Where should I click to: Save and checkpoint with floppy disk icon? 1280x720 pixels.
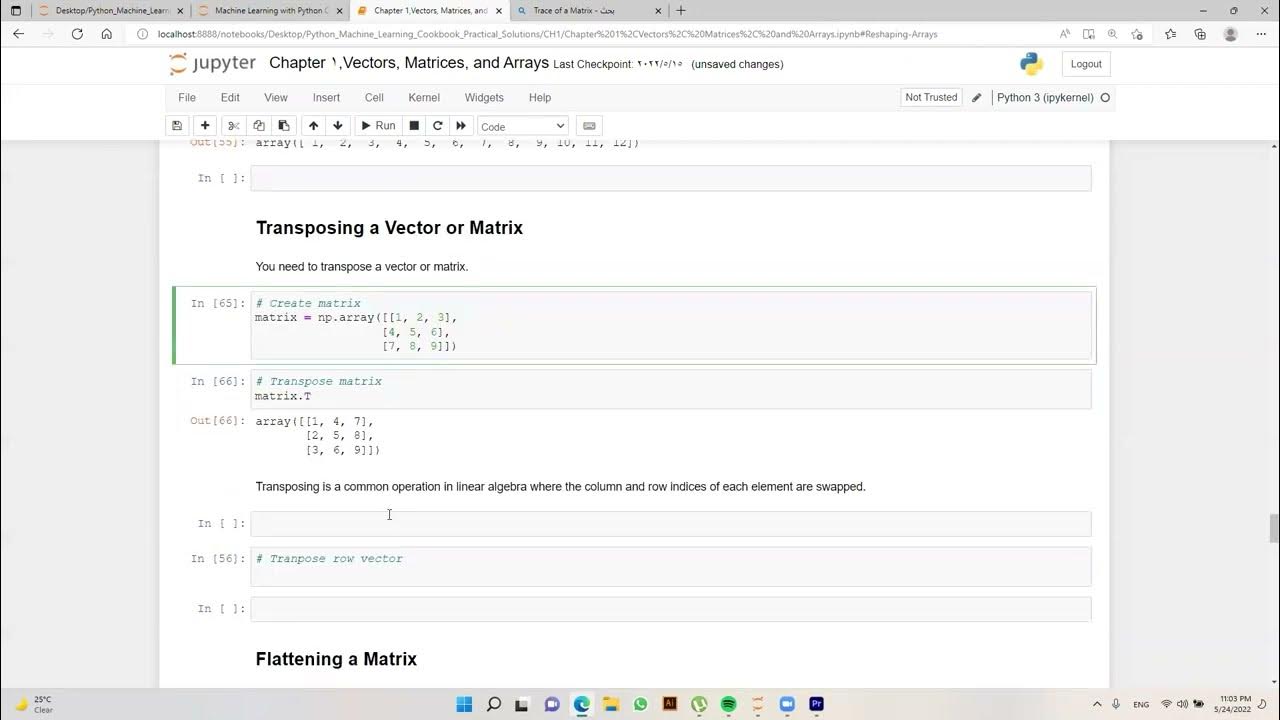click(x=177, y=126)
